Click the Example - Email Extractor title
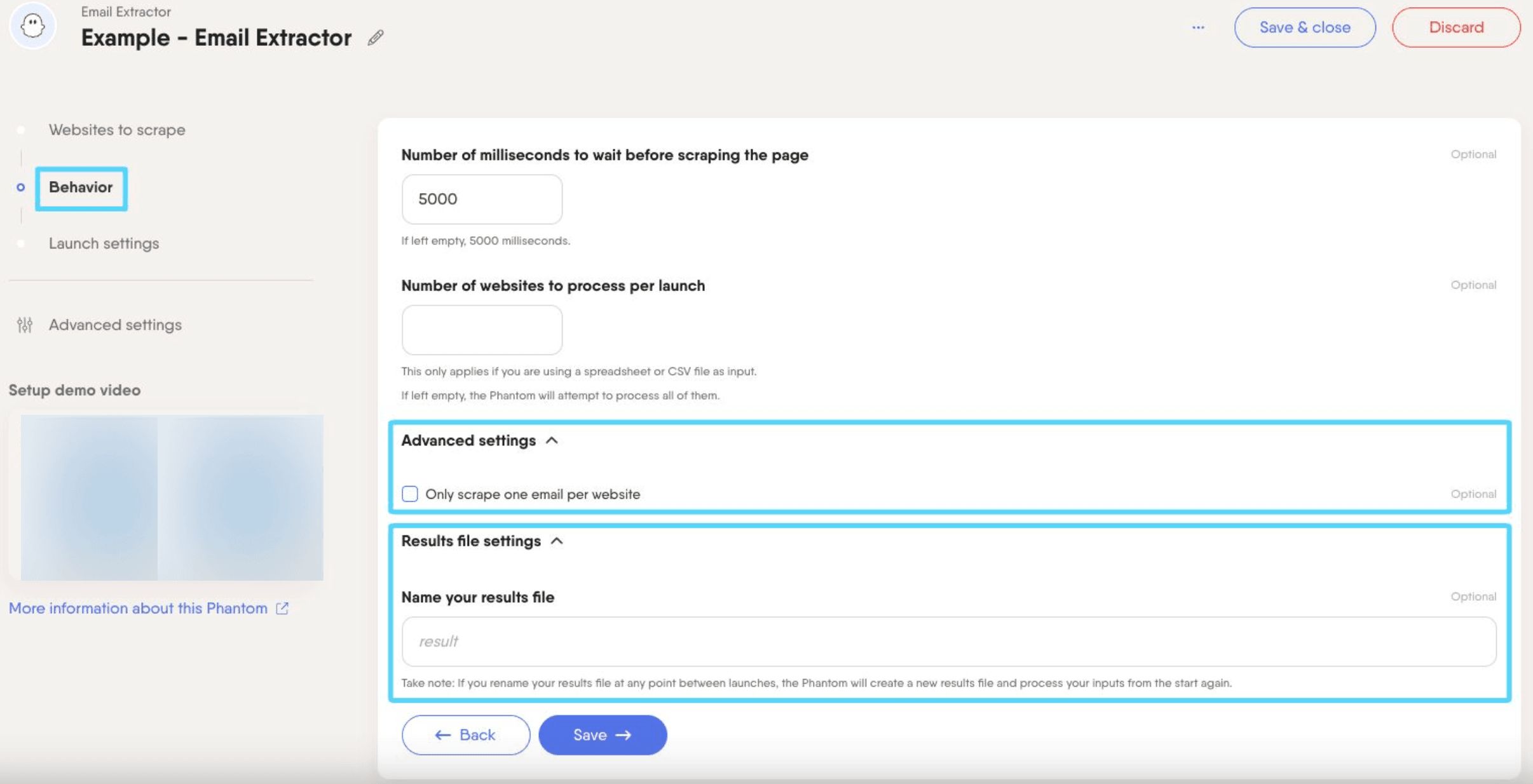 (x=216, y=37)
